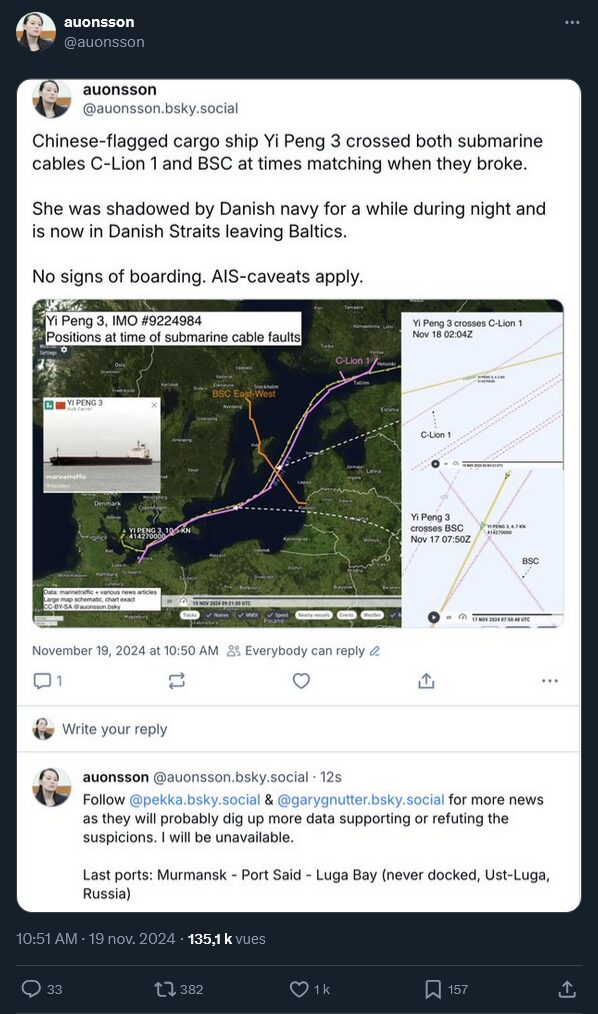Open the @auonsson.bsky.social handle in embedded post
Image resolution: width=598 pixels, height=1014 pixels.
click(160, 109)
